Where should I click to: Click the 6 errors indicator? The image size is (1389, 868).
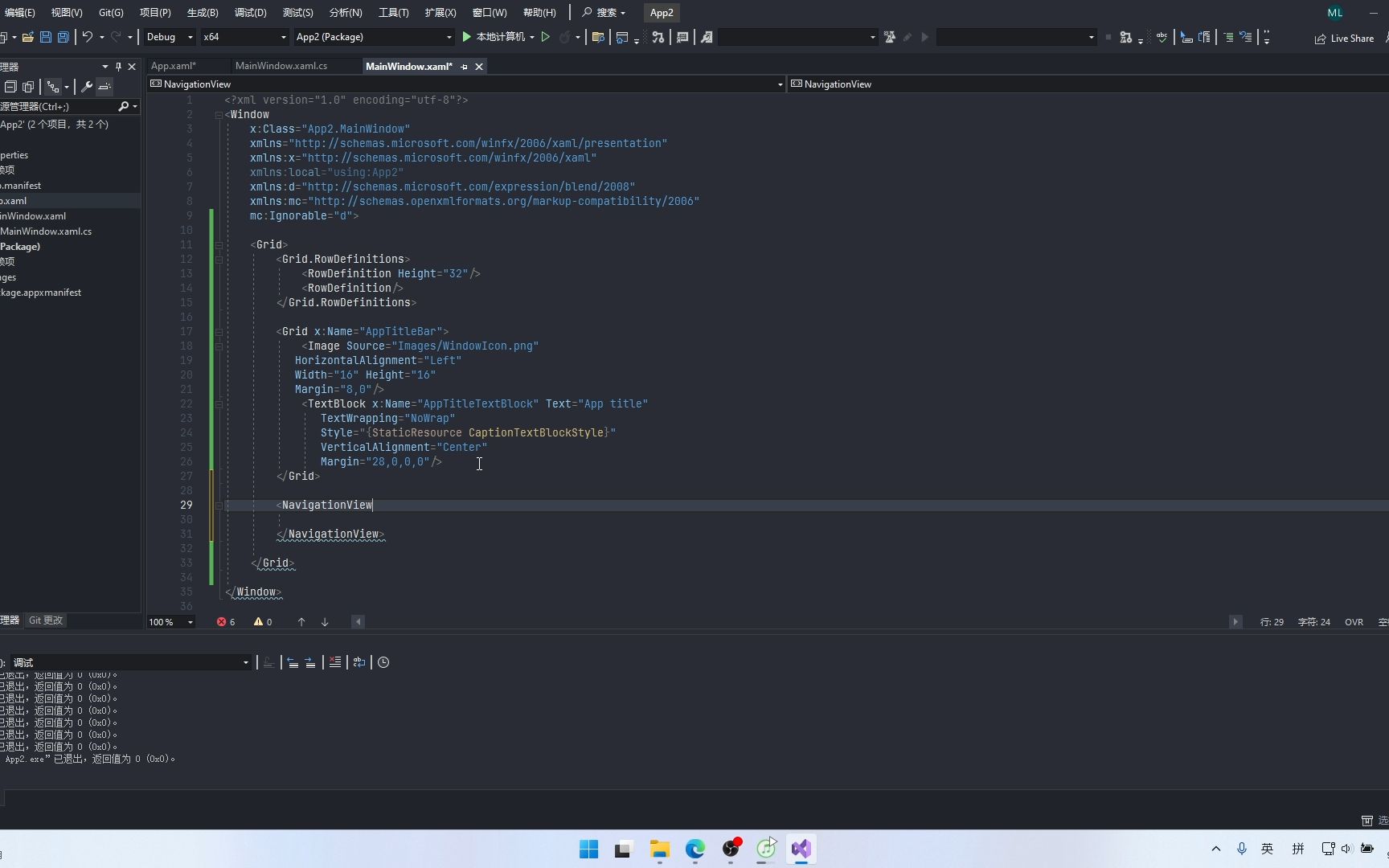coord(226,622)
